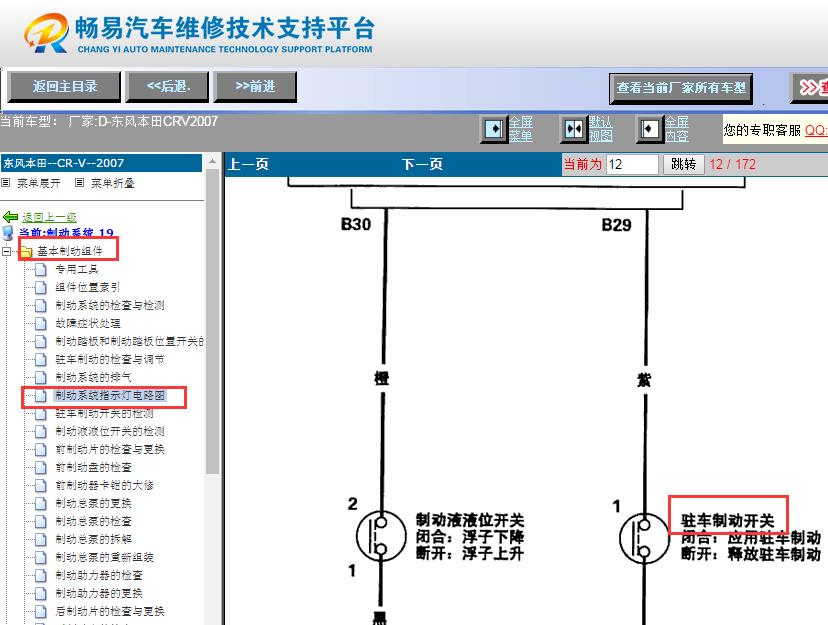This screenshot has width=828, height=625.
Task: Click the 12 / 172 page counter
Action: coord(732,164)
